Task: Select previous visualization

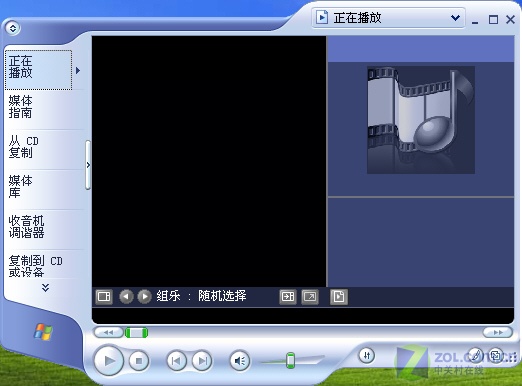Action: point(126,296)
